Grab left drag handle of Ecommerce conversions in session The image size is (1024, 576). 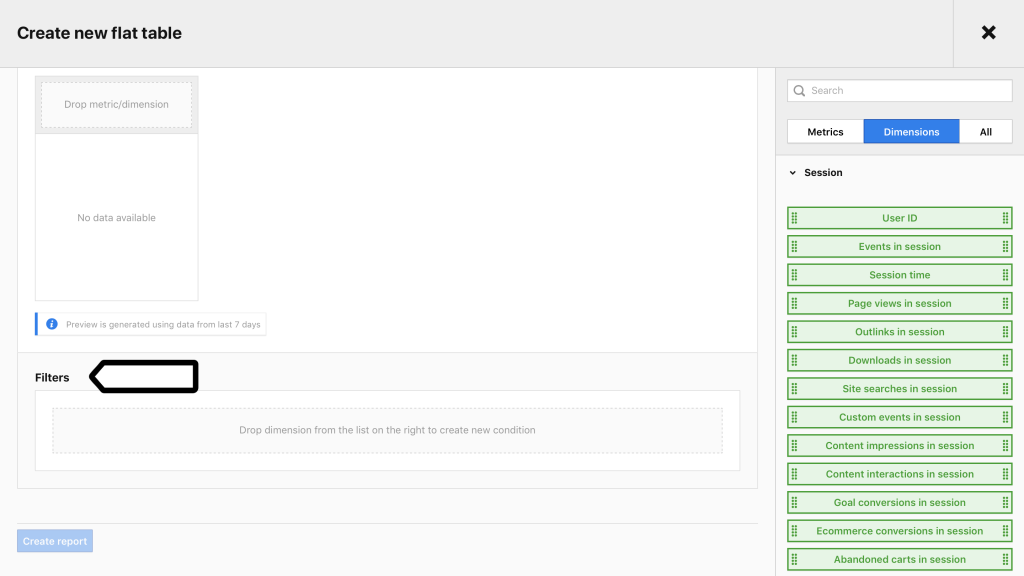point(794,531)
